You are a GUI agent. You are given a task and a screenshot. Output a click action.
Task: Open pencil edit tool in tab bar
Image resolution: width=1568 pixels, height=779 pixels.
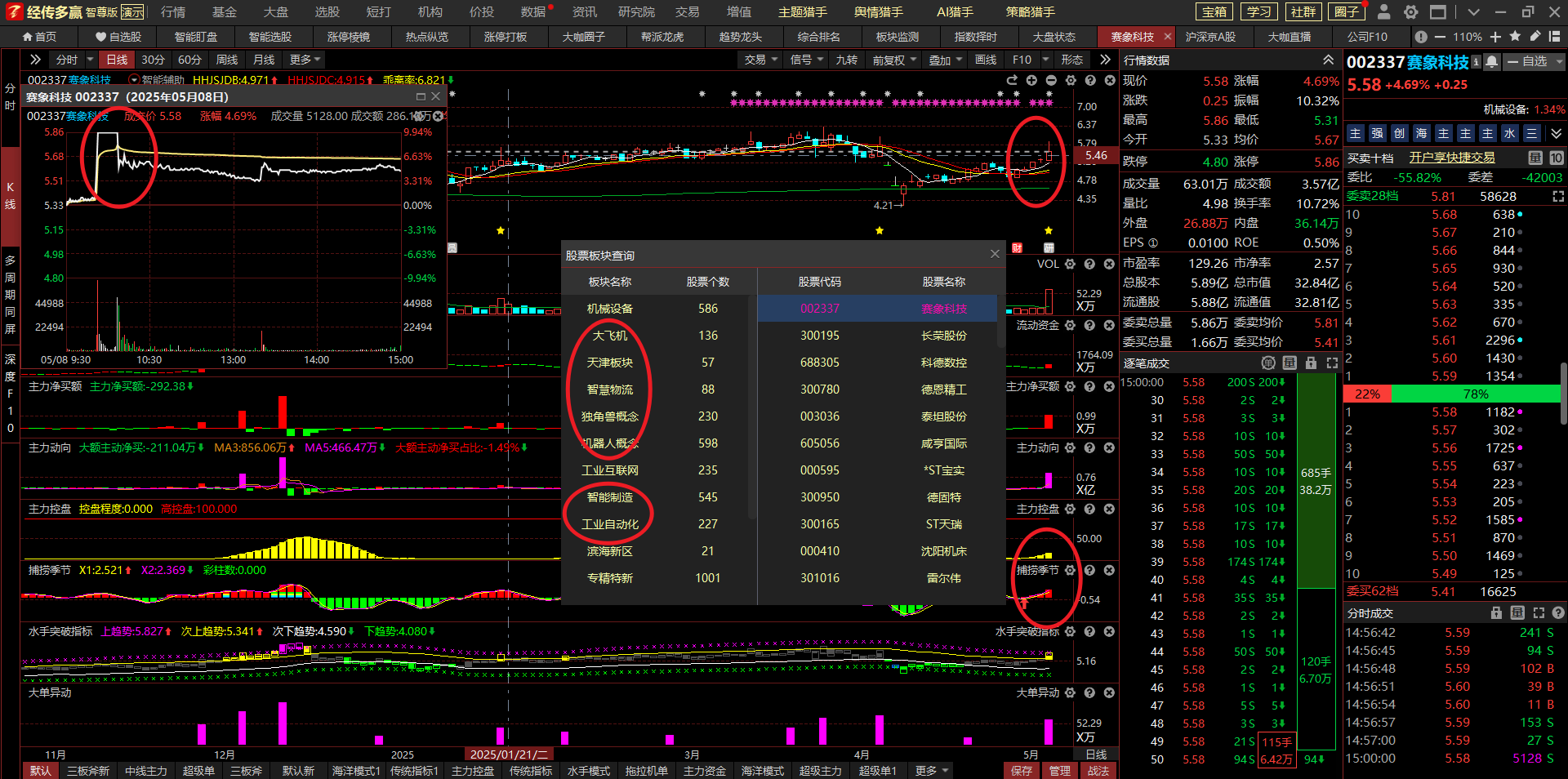click(1535, 37)
